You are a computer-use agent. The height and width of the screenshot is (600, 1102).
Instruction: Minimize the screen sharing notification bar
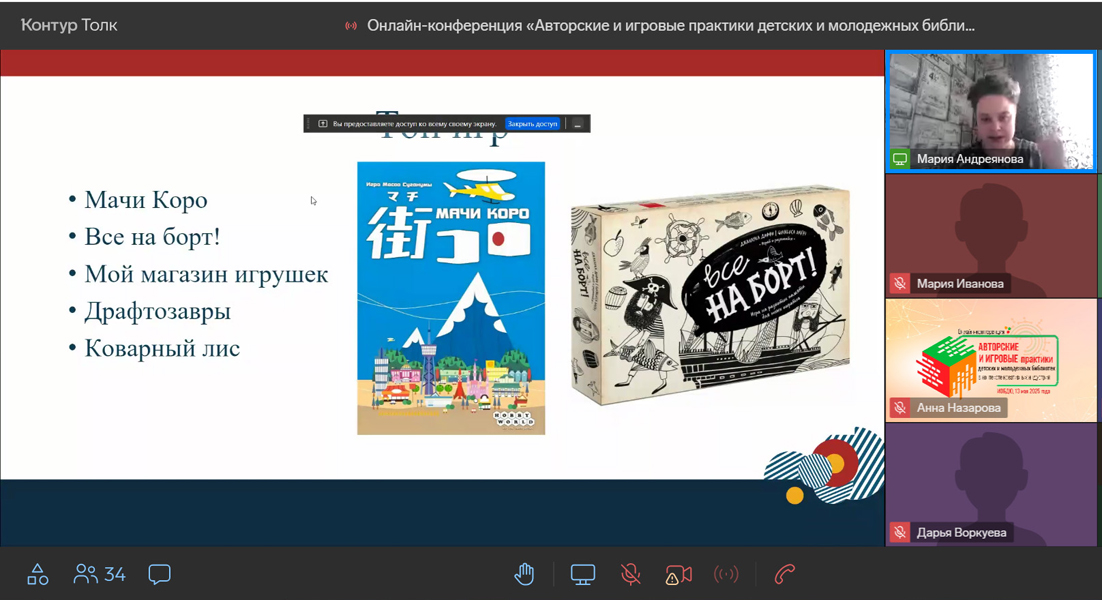tap(577, 124)
